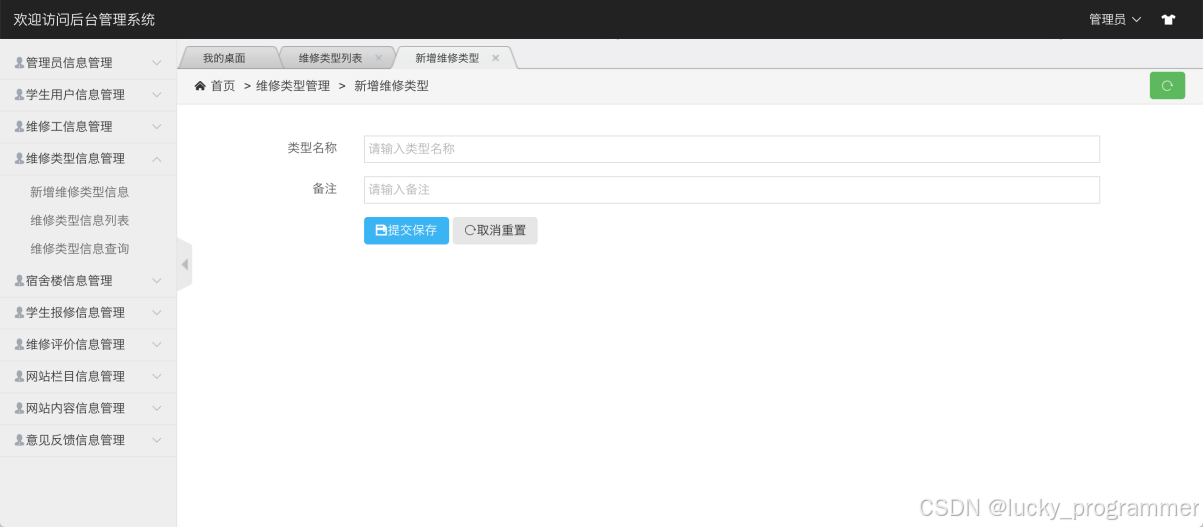Click user icon beside 意见反馈信息管理
The width and height of the screenshot is (1203, 527).
coord(19,440)
